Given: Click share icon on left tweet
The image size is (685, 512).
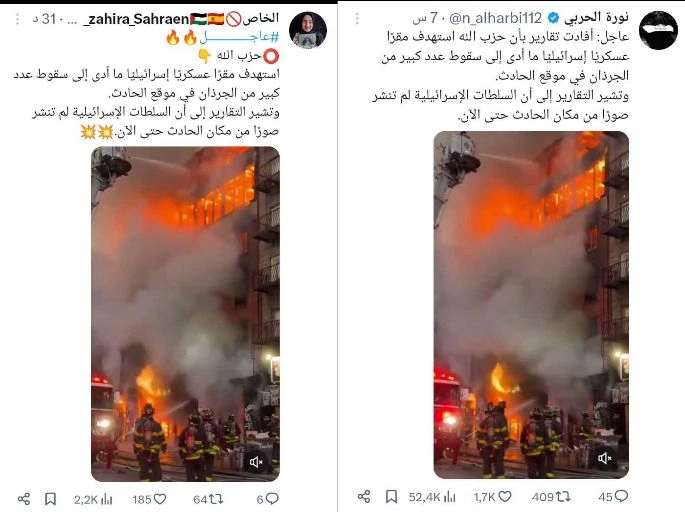Looking at the screenshot, I should (x=24, y=499).
